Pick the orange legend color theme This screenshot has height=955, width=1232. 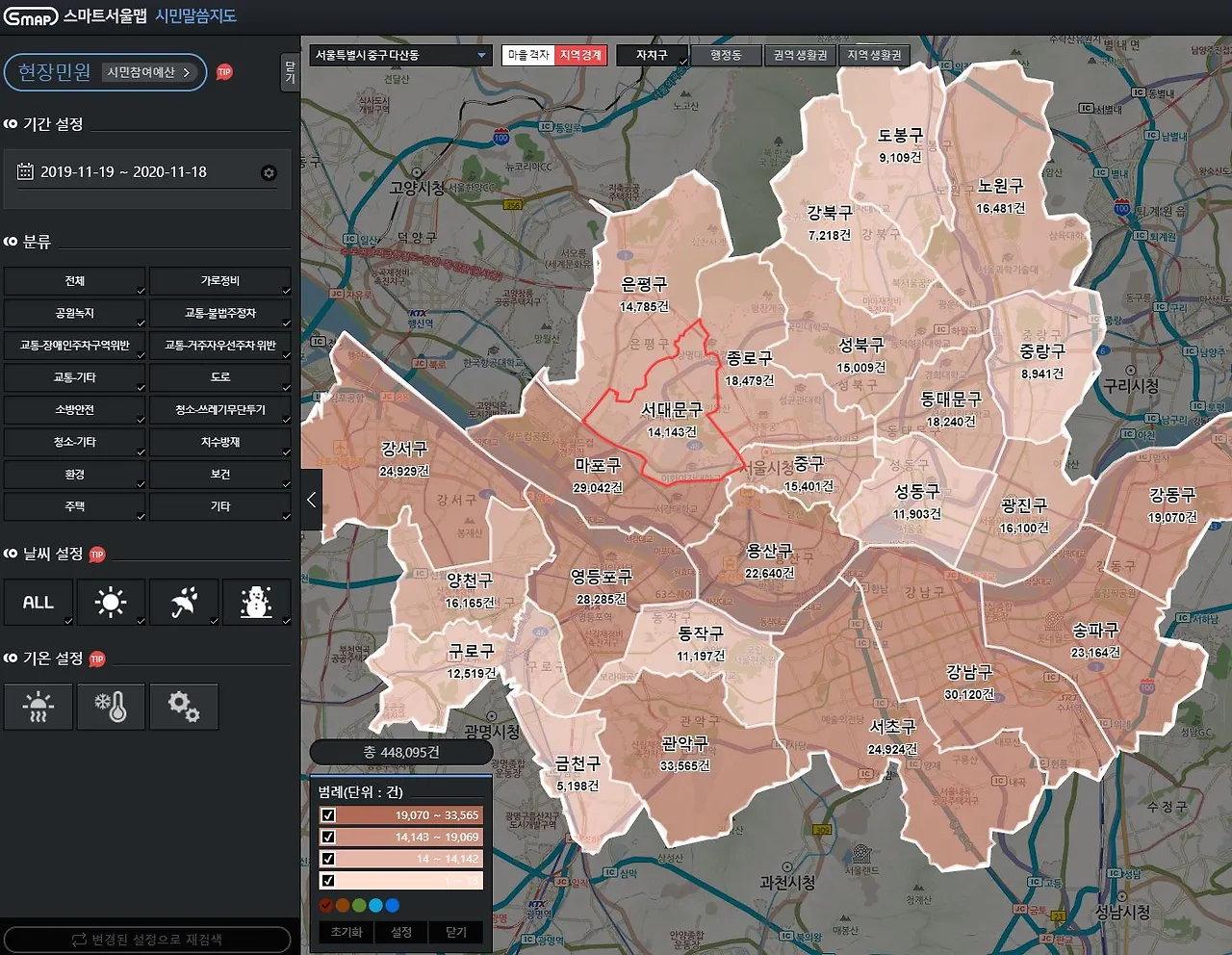[x=343, y=905]
